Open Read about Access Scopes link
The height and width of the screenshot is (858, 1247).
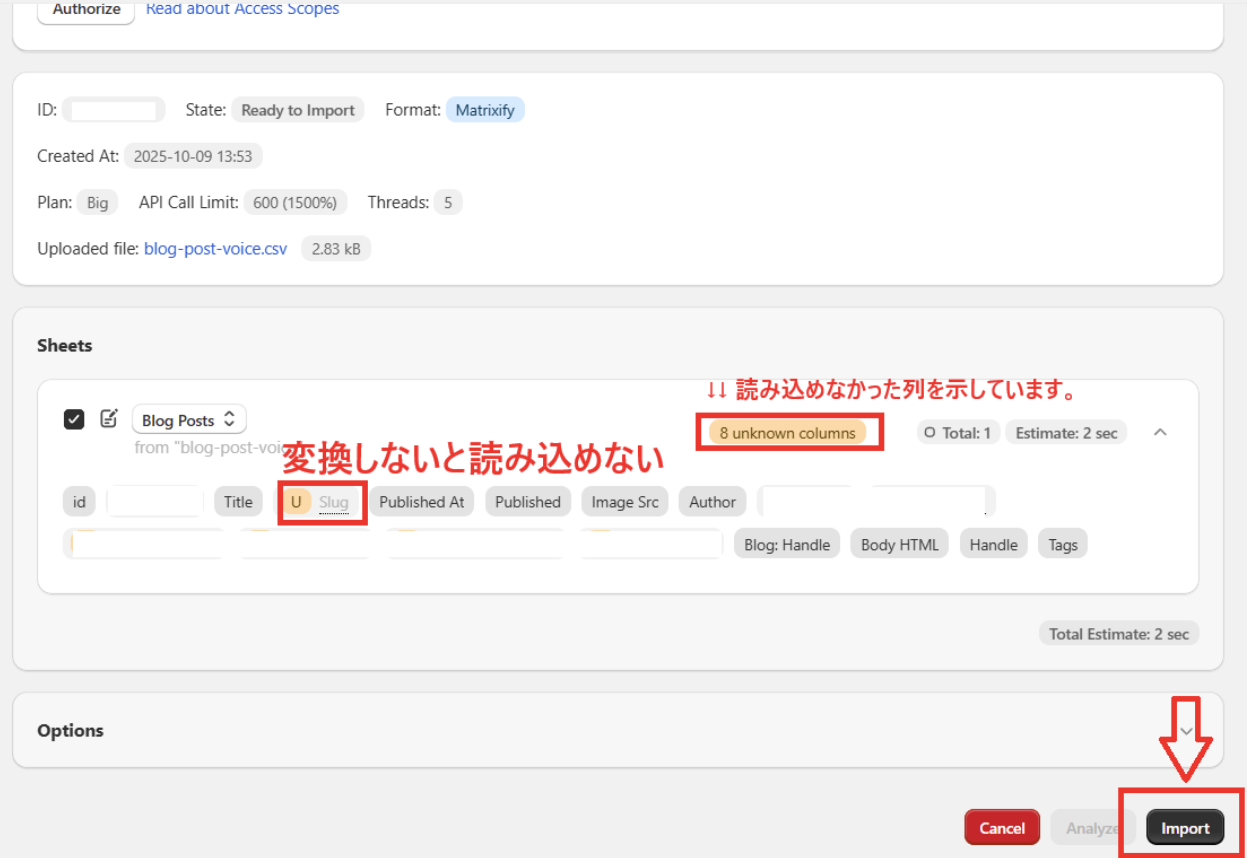[x=242, y=10]
